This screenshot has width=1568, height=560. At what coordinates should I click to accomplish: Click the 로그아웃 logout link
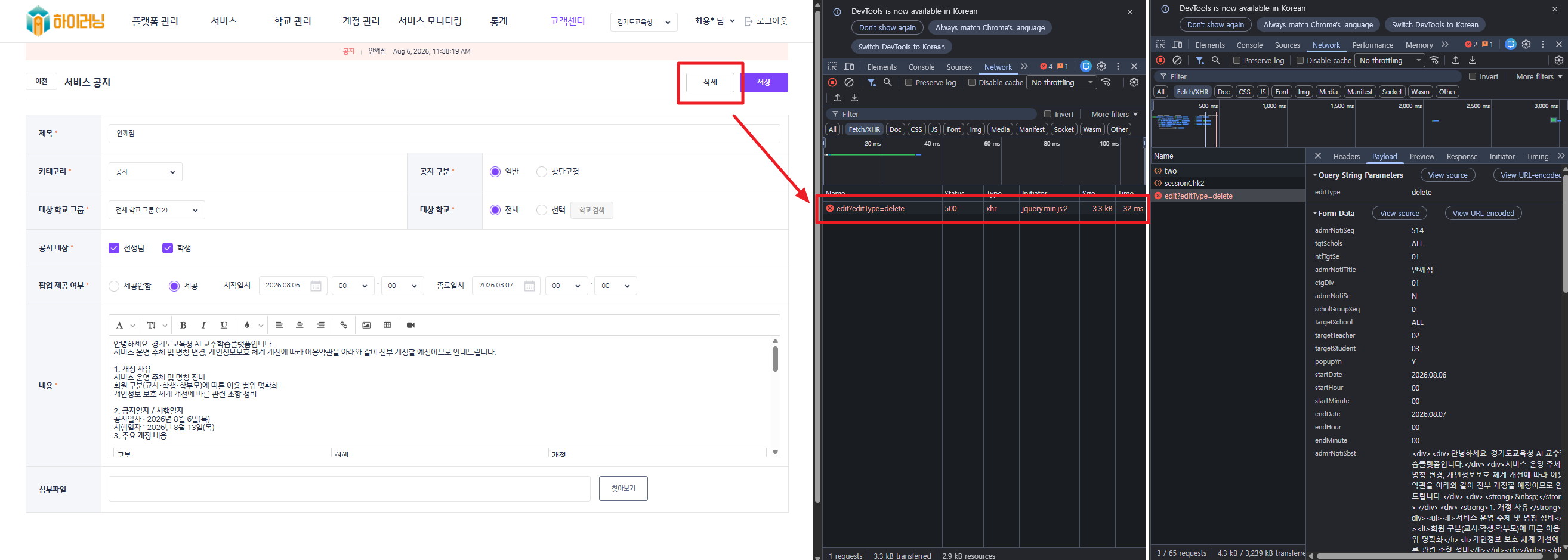766,21
